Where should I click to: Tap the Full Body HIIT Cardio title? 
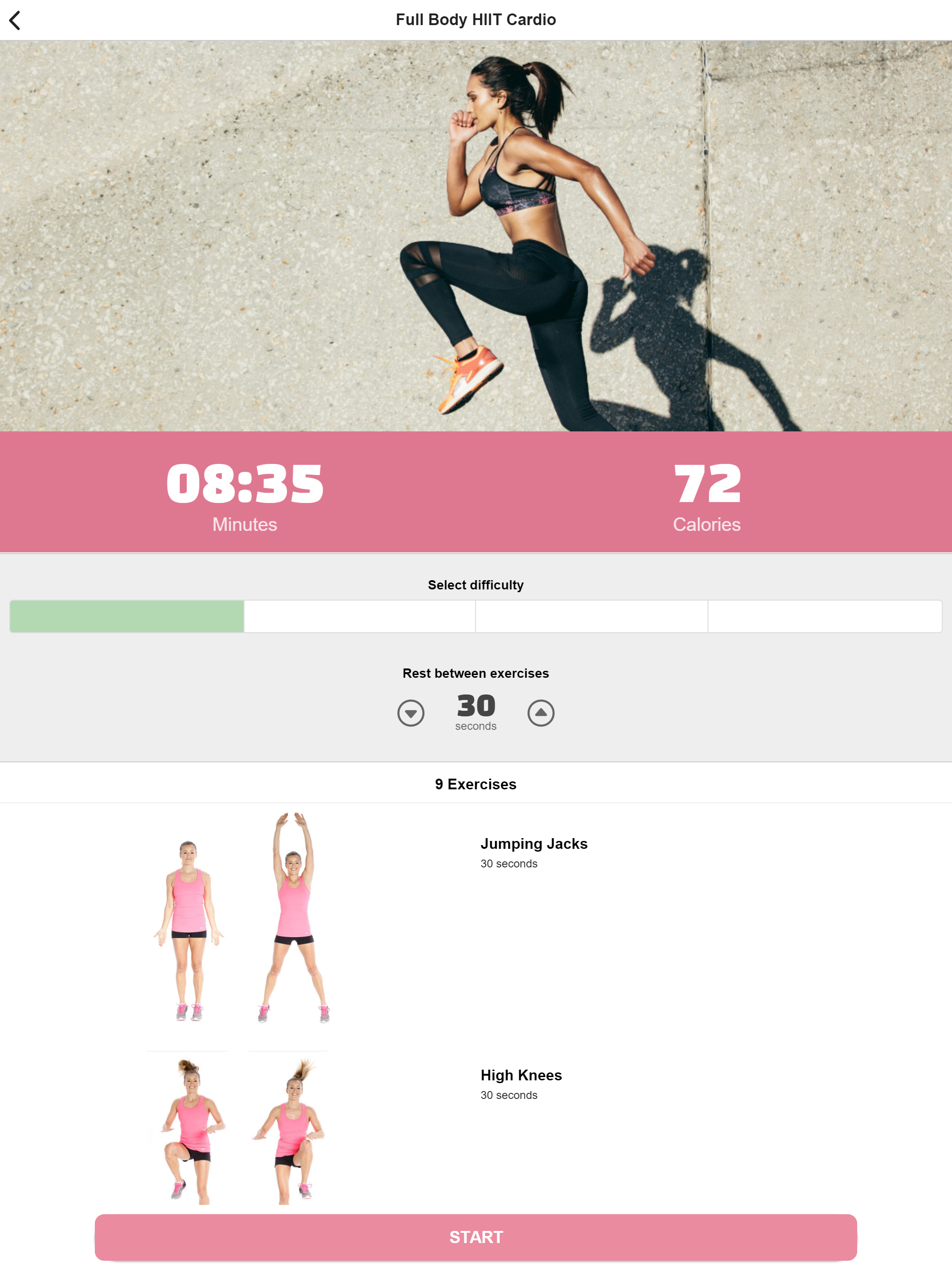[x=476, y=20]
